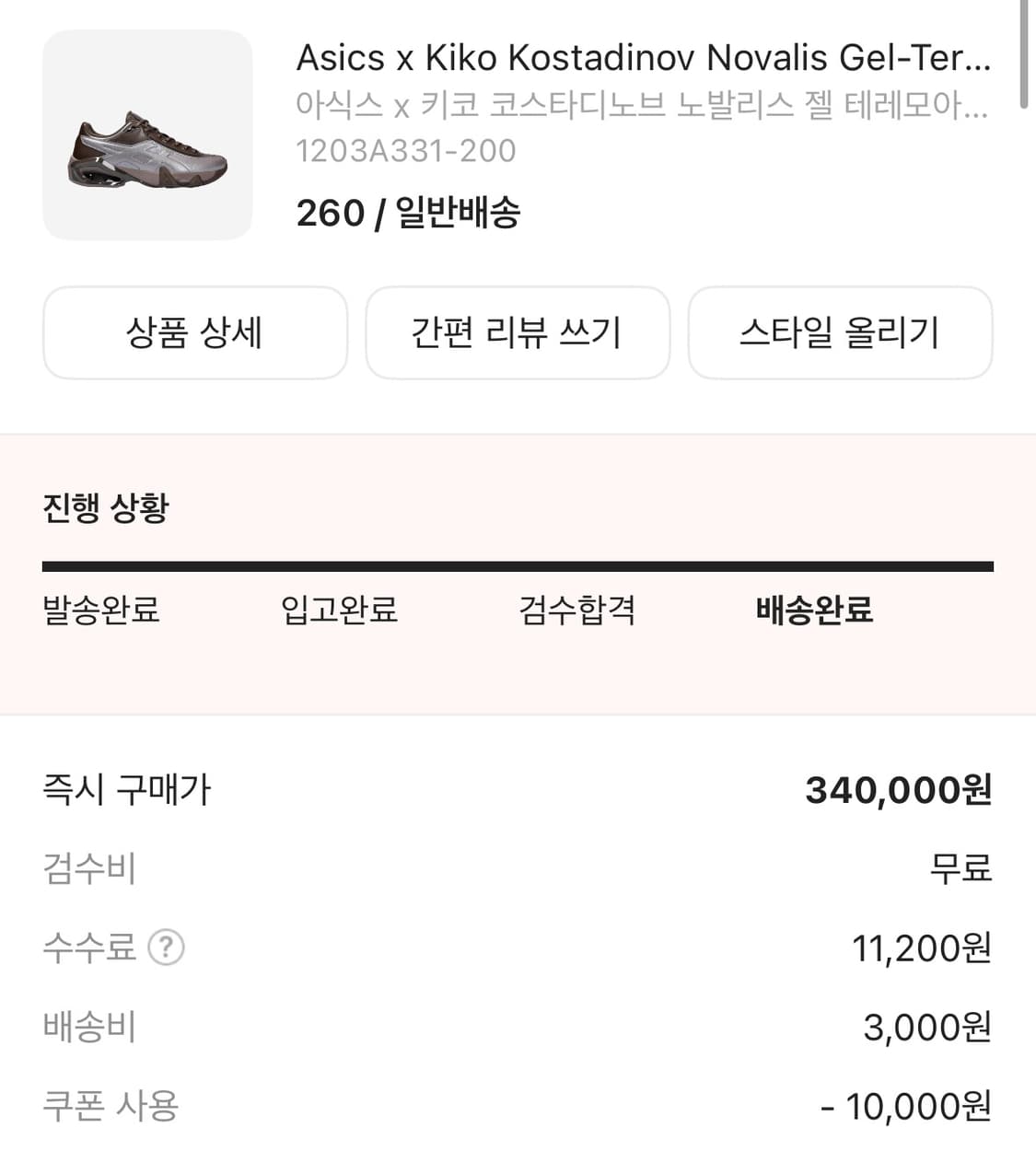Viewport: 1036px width, 1163px height.
Task: Click the fee help question mark icon
Action: (167, 947)
